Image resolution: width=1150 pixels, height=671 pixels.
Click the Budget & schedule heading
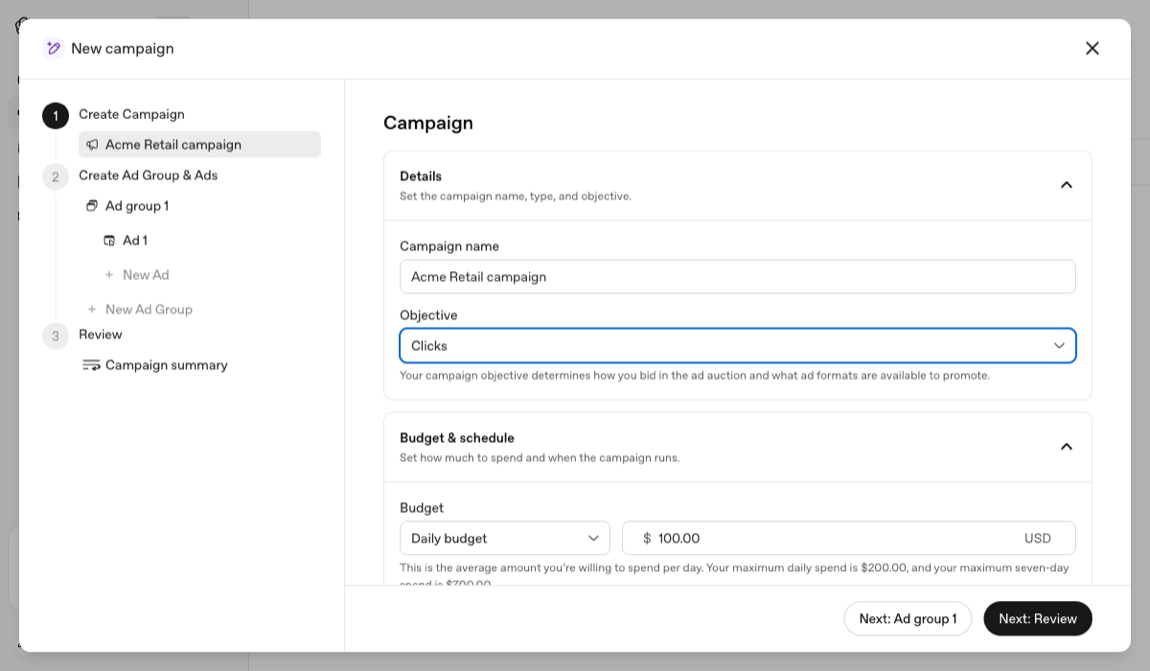pyautogui.click(x=457, y=438)
